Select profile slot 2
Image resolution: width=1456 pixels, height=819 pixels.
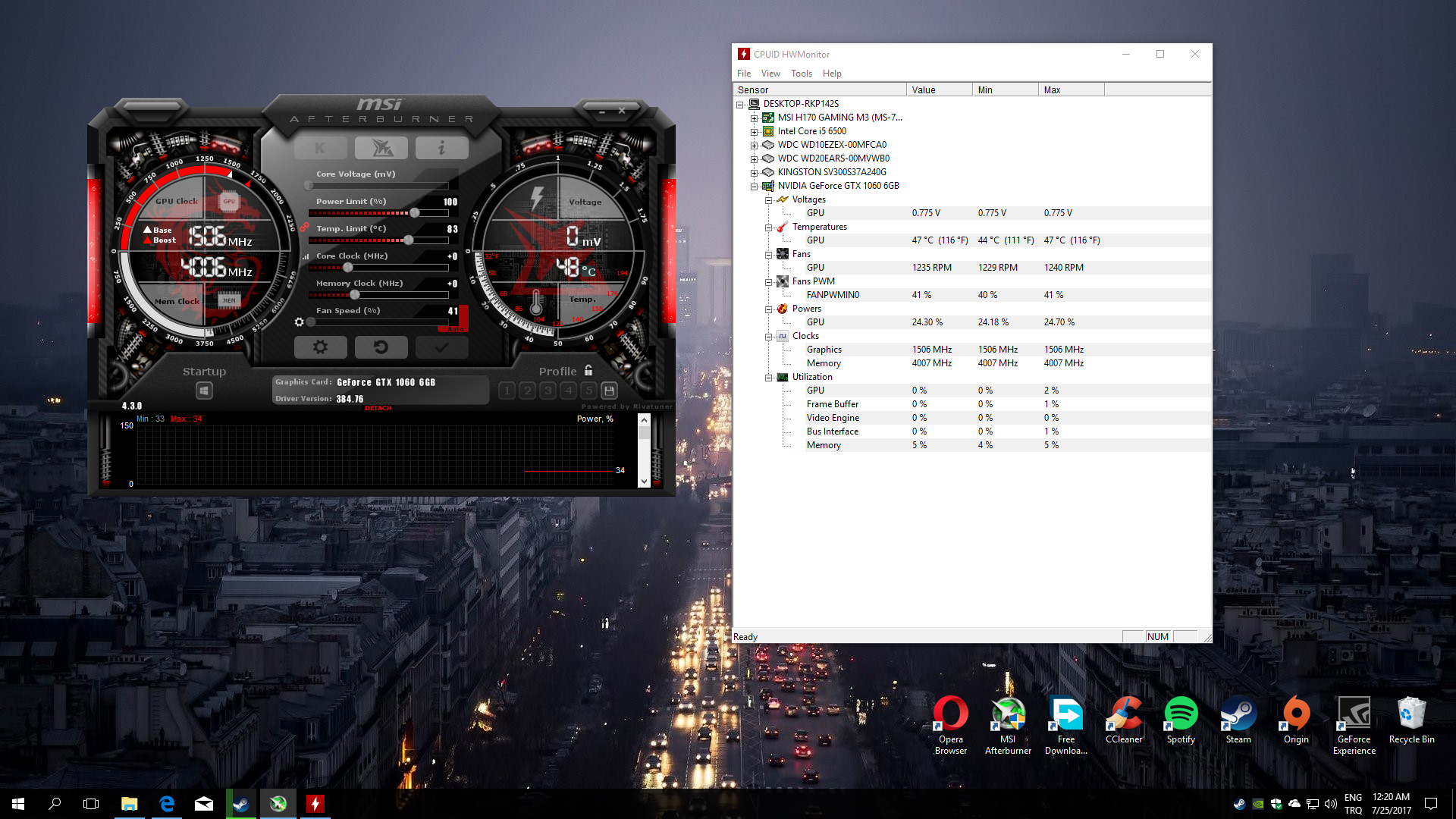pyautogui.click(x=528, y=391)
